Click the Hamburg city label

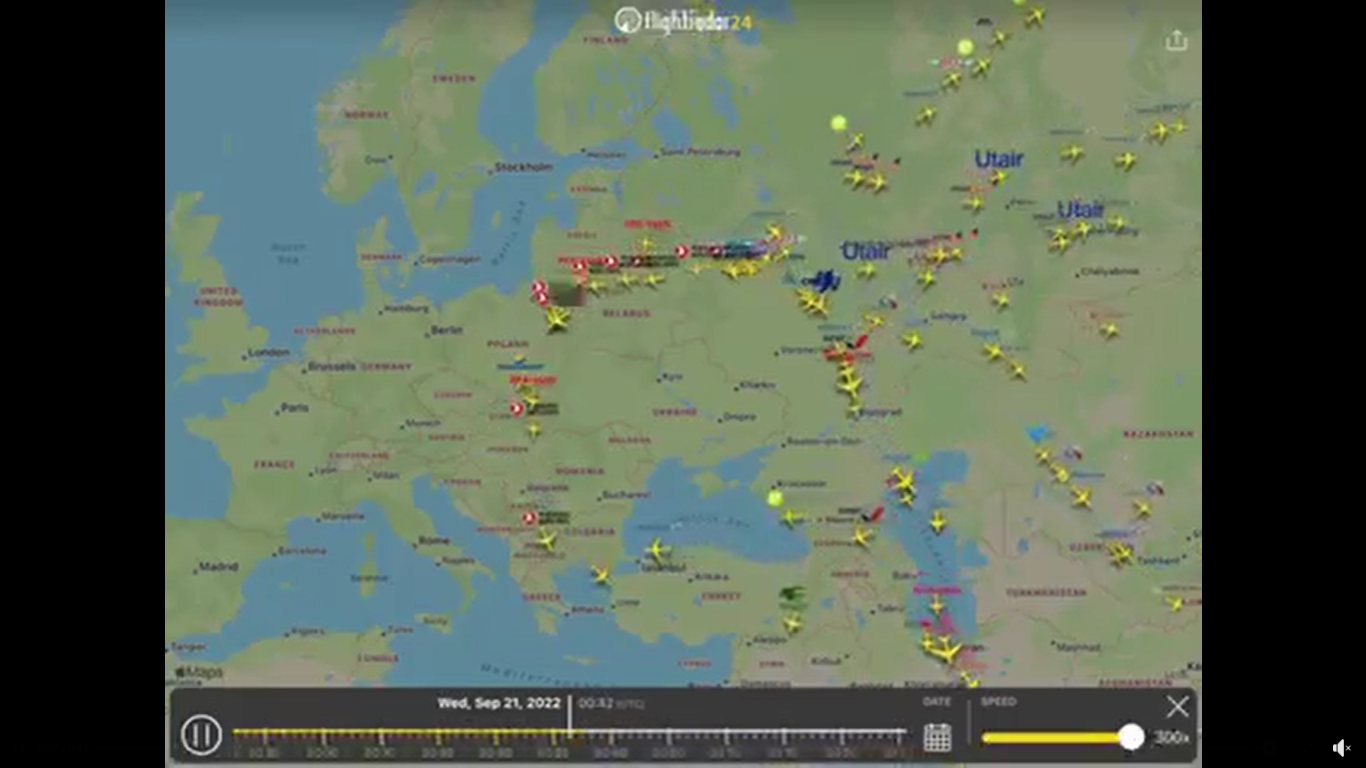pos(406,308)
